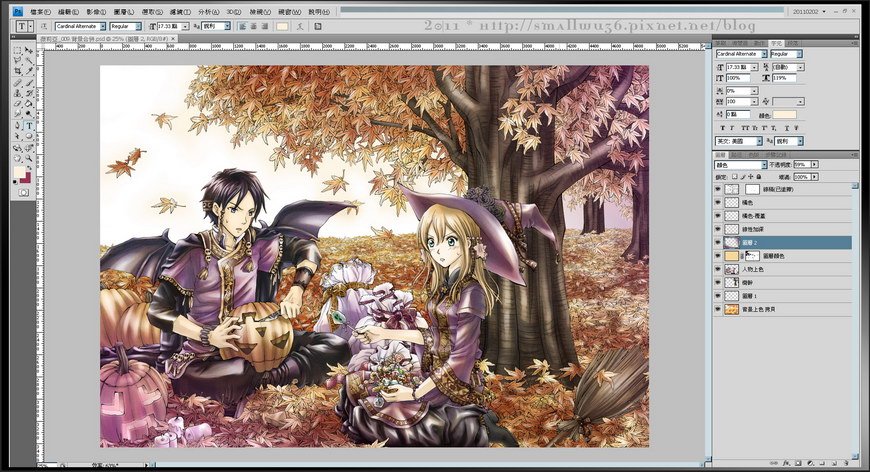Select the 人物上色 layer thumbnail
Screen dimensions: 870x472
click(732, 269)
